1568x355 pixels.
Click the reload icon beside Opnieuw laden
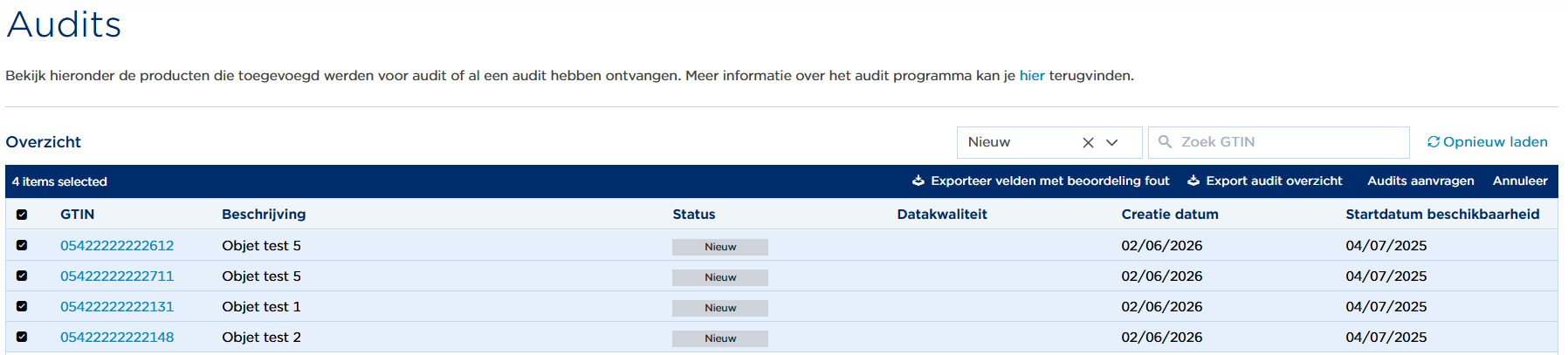pyautogui.click(x=1433, y=141)
